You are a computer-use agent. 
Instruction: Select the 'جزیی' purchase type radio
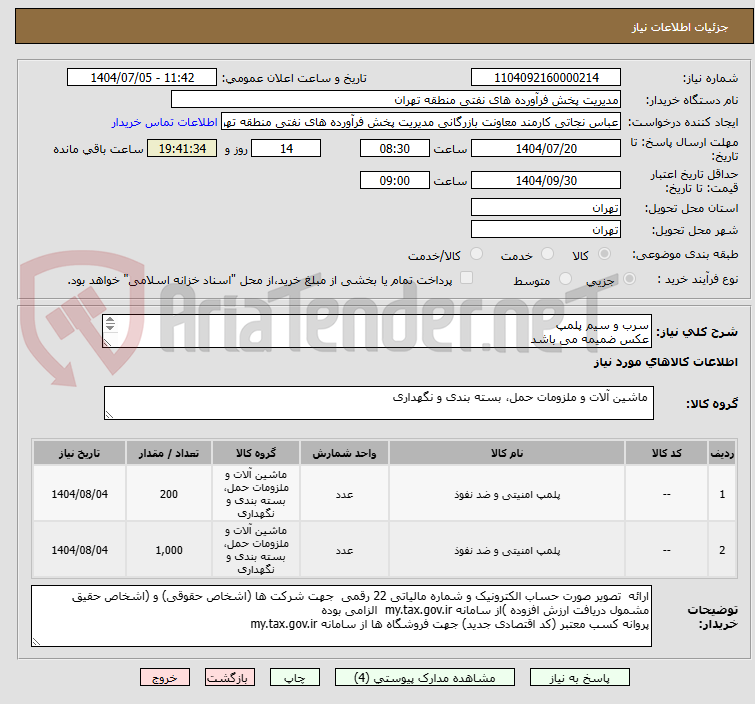point(614,280)
